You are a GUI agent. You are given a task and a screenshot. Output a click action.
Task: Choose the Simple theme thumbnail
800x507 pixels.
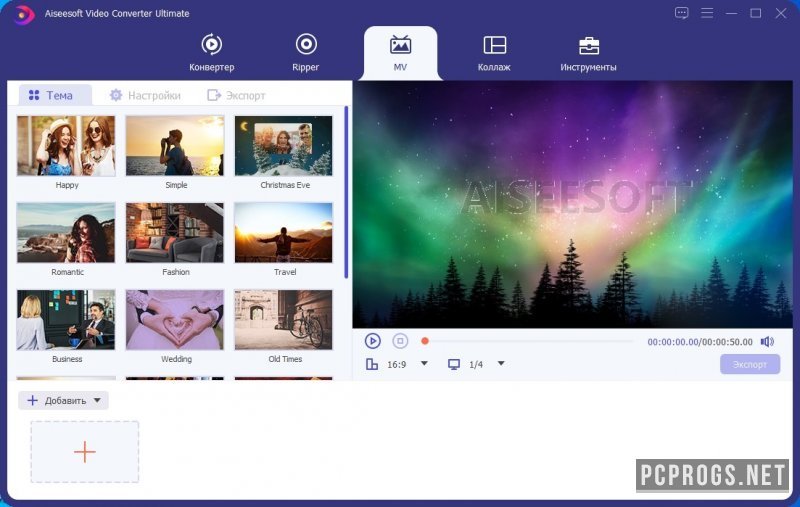point(175,146)
